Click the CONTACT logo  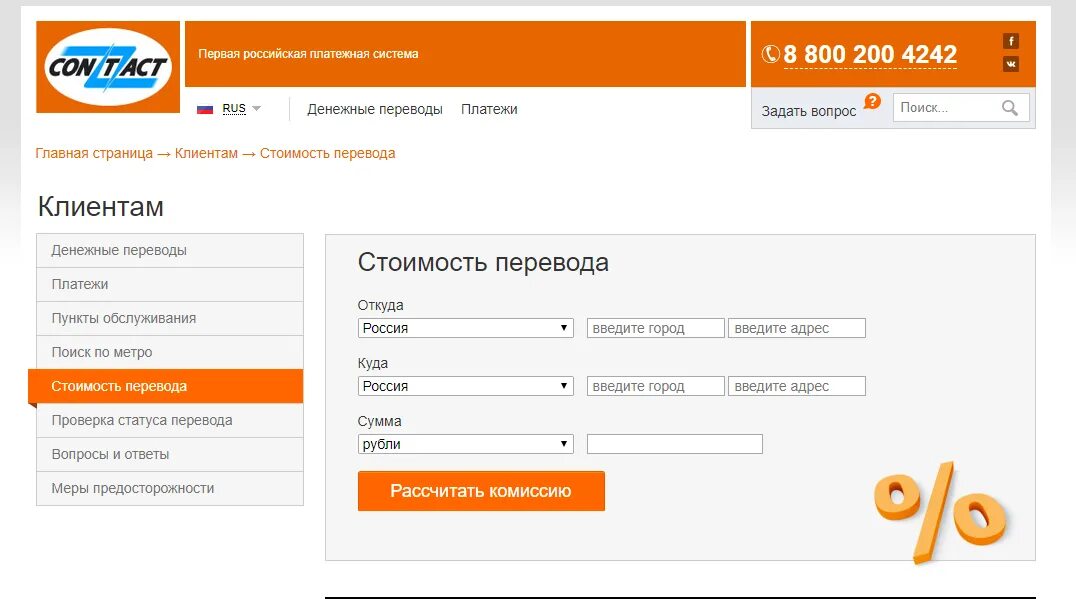pyautogui.click(x=108, y=67)
